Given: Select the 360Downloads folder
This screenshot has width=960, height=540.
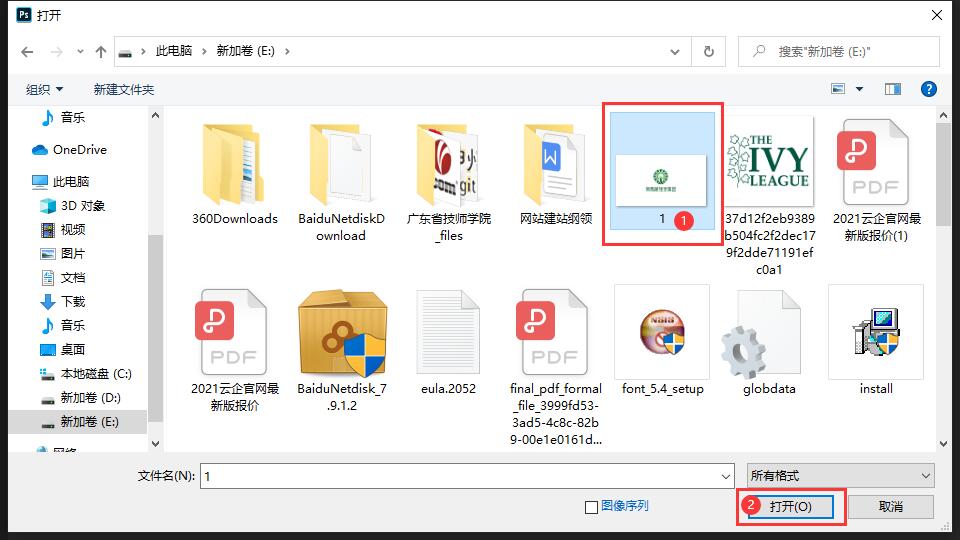Looking at the screenshot, I should coord(234,174).
